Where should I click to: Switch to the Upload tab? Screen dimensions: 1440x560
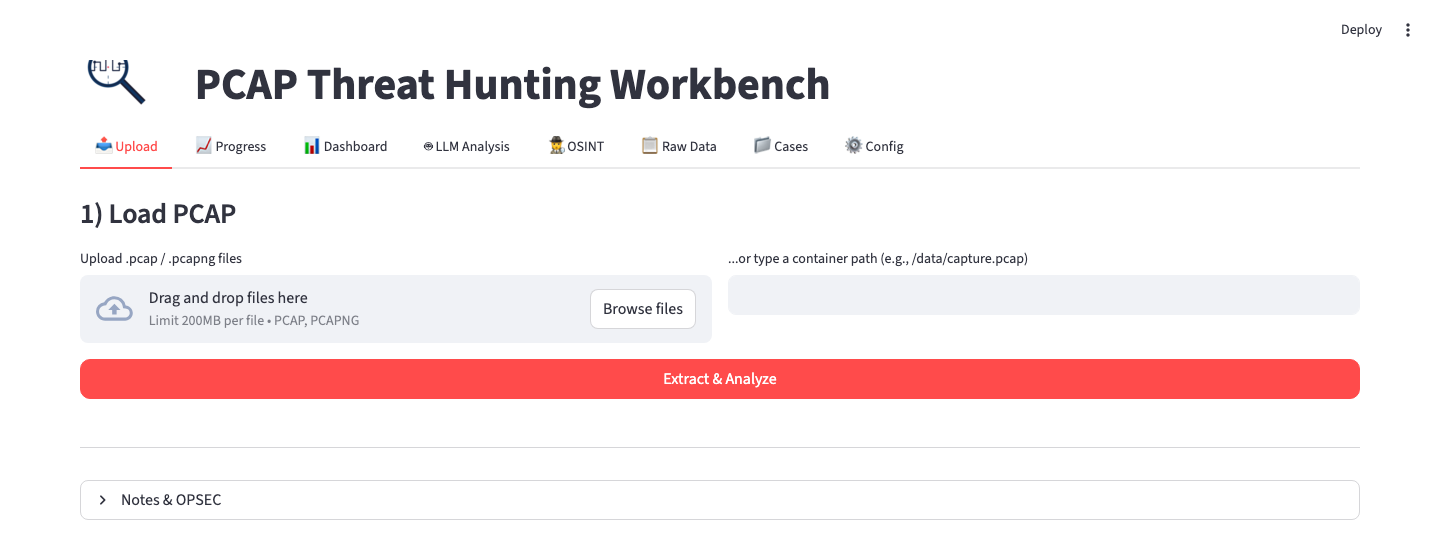coord(126,146)
